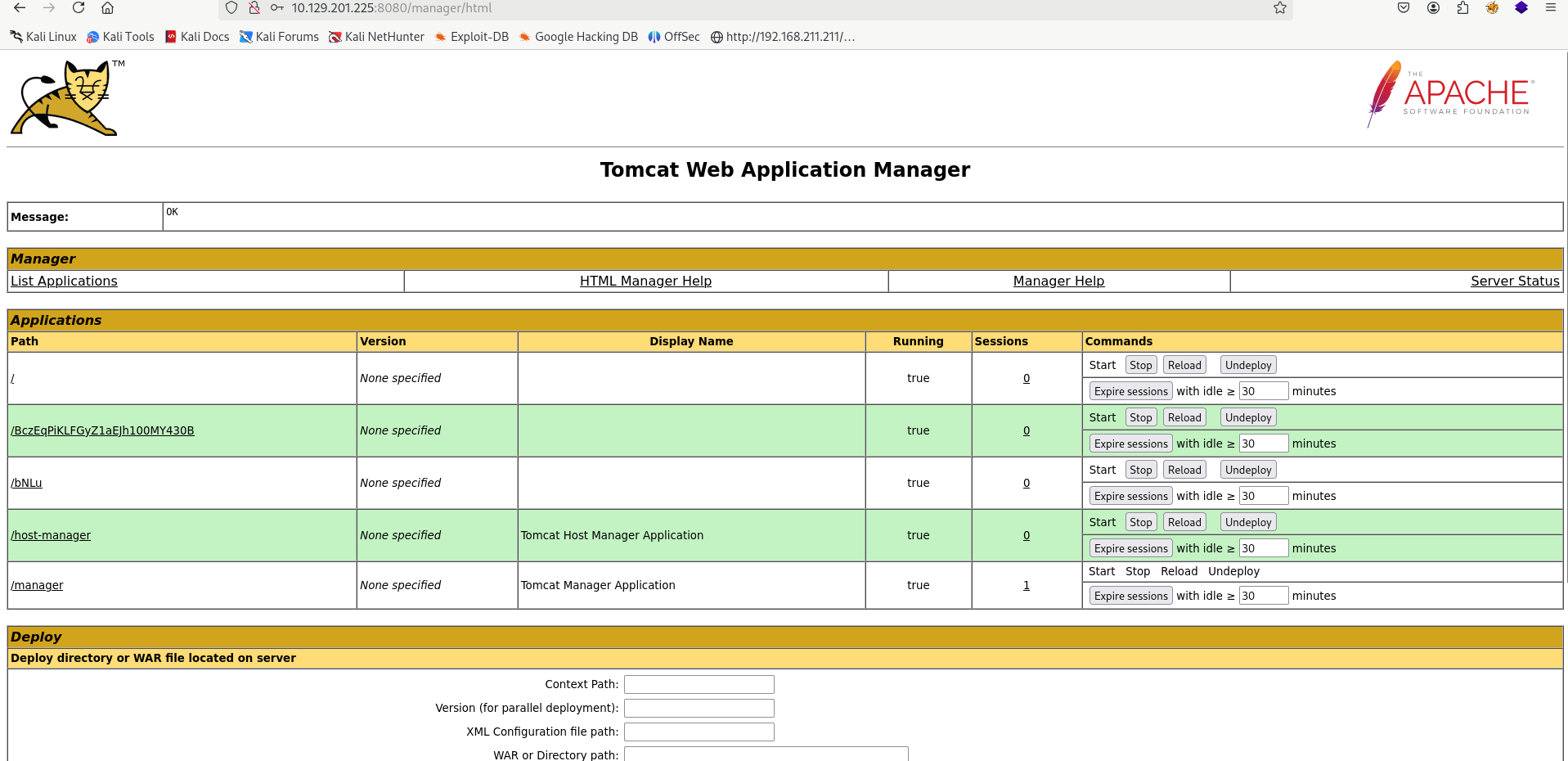Click Reload for the root / application
Viewport: 1568px width, 761px height.
(x=1184, y=365)
